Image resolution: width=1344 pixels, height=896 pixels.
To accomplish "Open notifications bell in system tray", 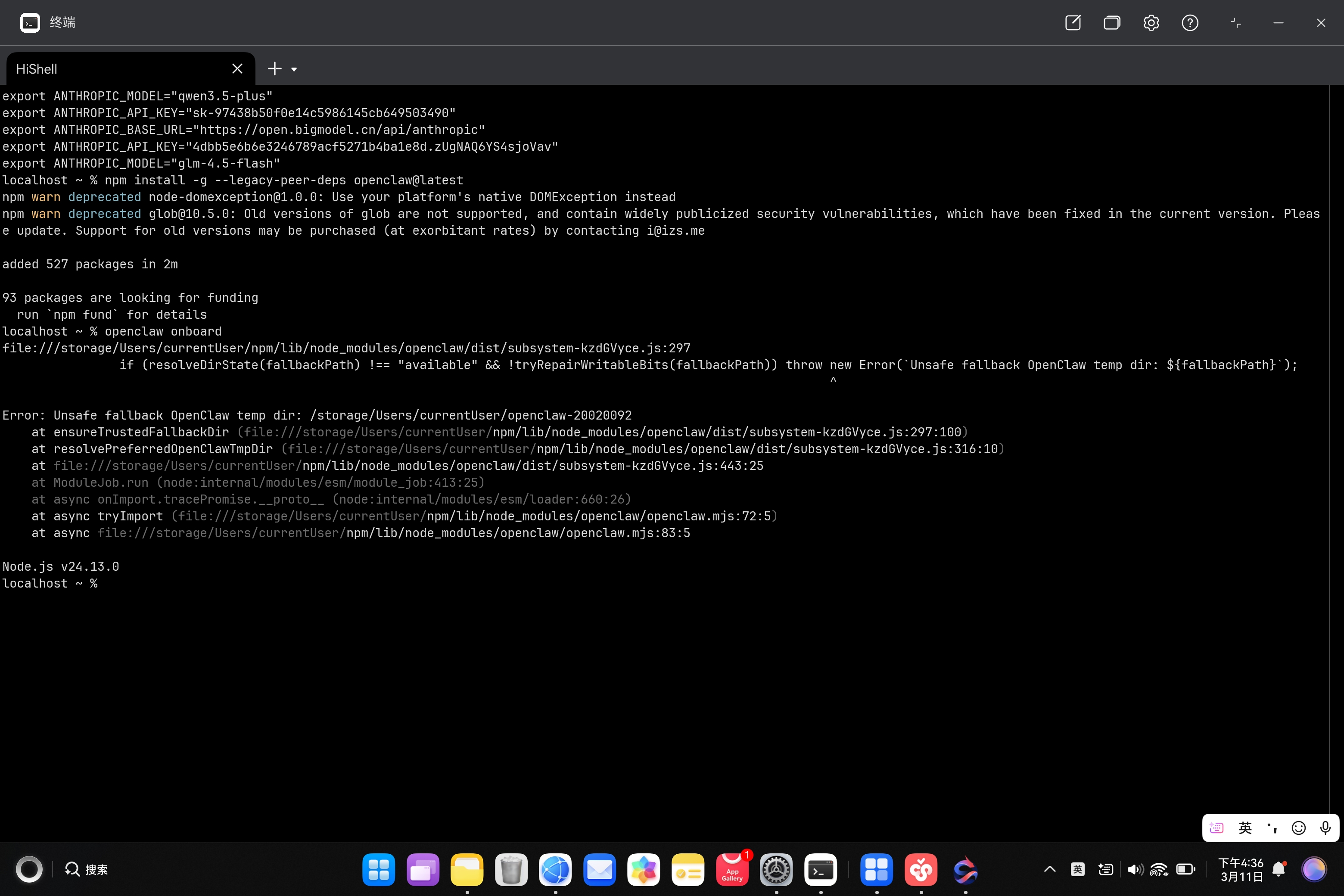I will click(1279, 870).
